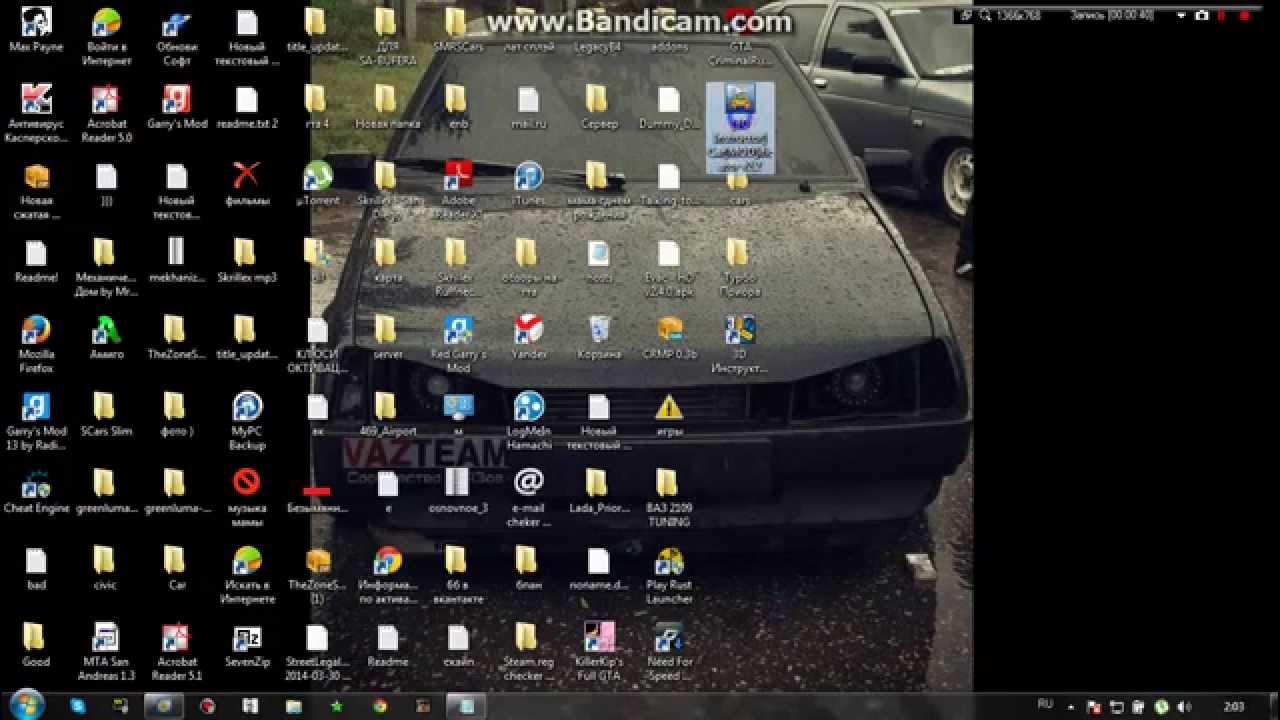Open the музыка мамы item

[247, 498]
